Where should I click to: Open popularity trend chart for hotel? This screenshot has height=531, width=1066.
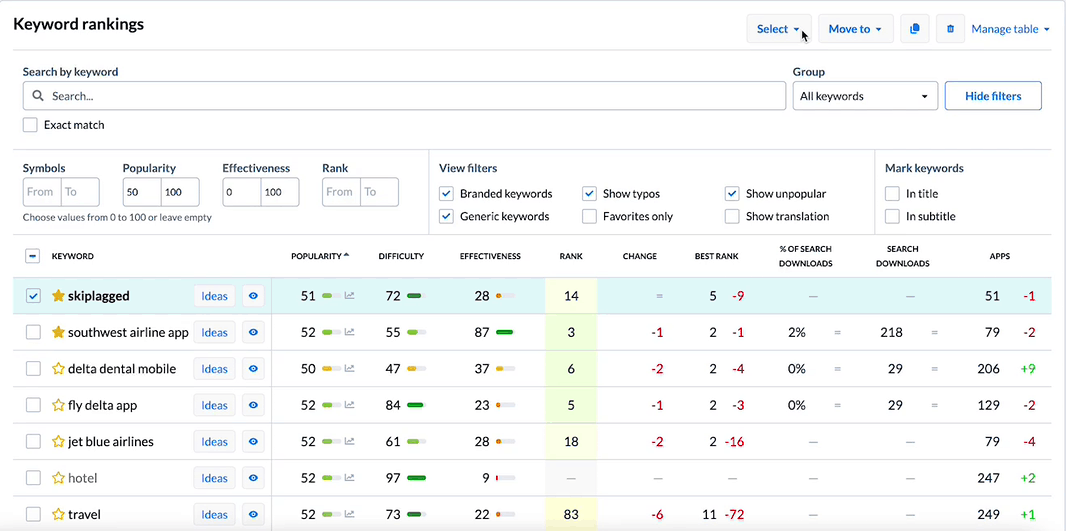349,478
